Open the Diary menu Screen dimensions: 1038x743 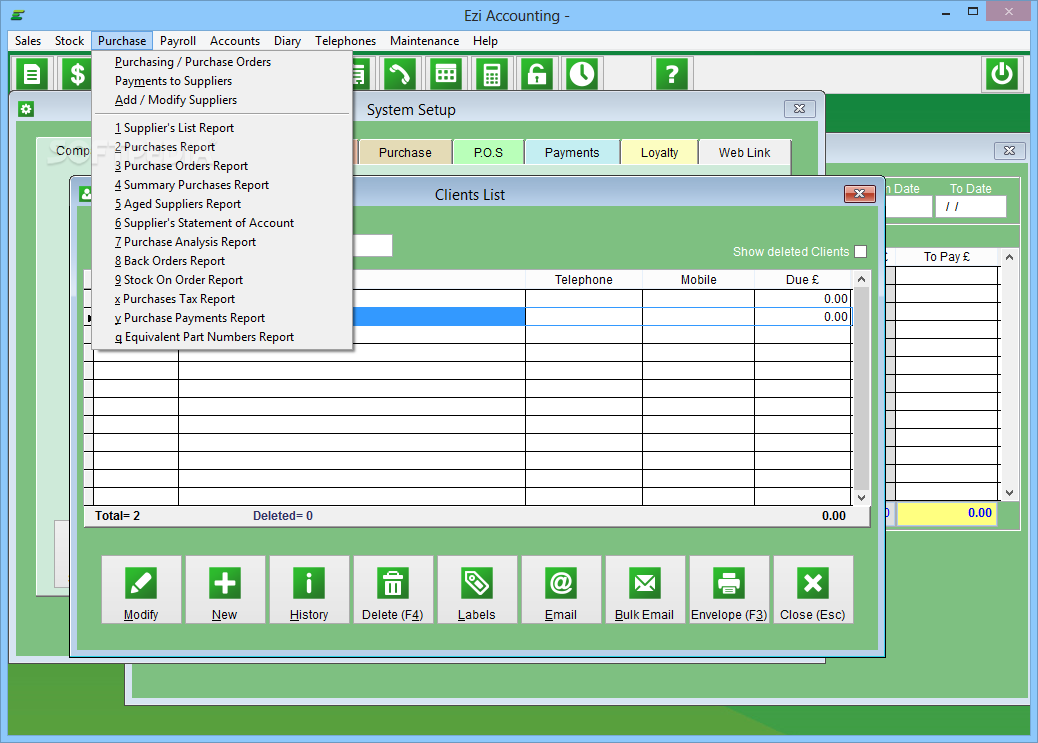(x=287, y=41)
